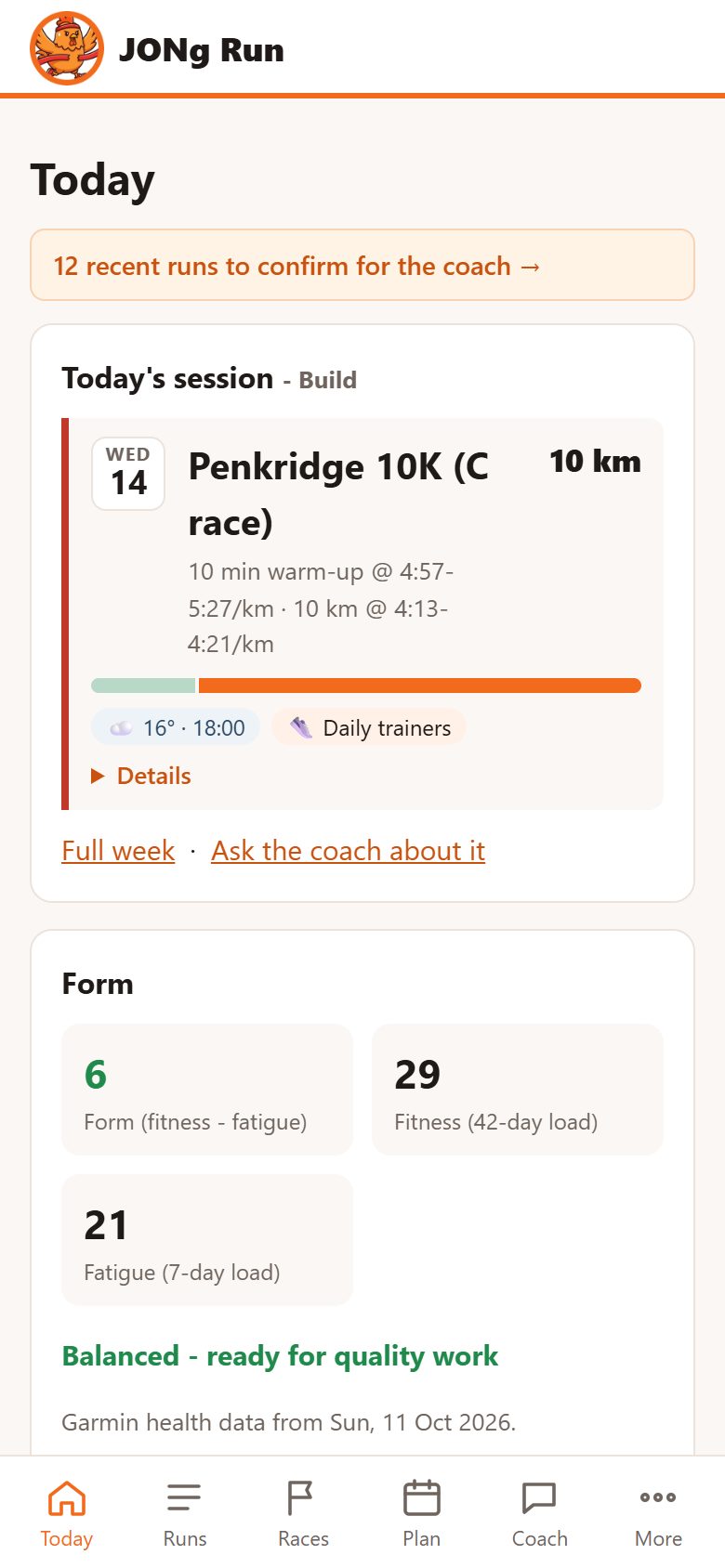Image resolution: width=725 pixels, height=1568 pixels.
Task: Open the Fatigue 7-day load card
Action: [x=207, y=1240]
